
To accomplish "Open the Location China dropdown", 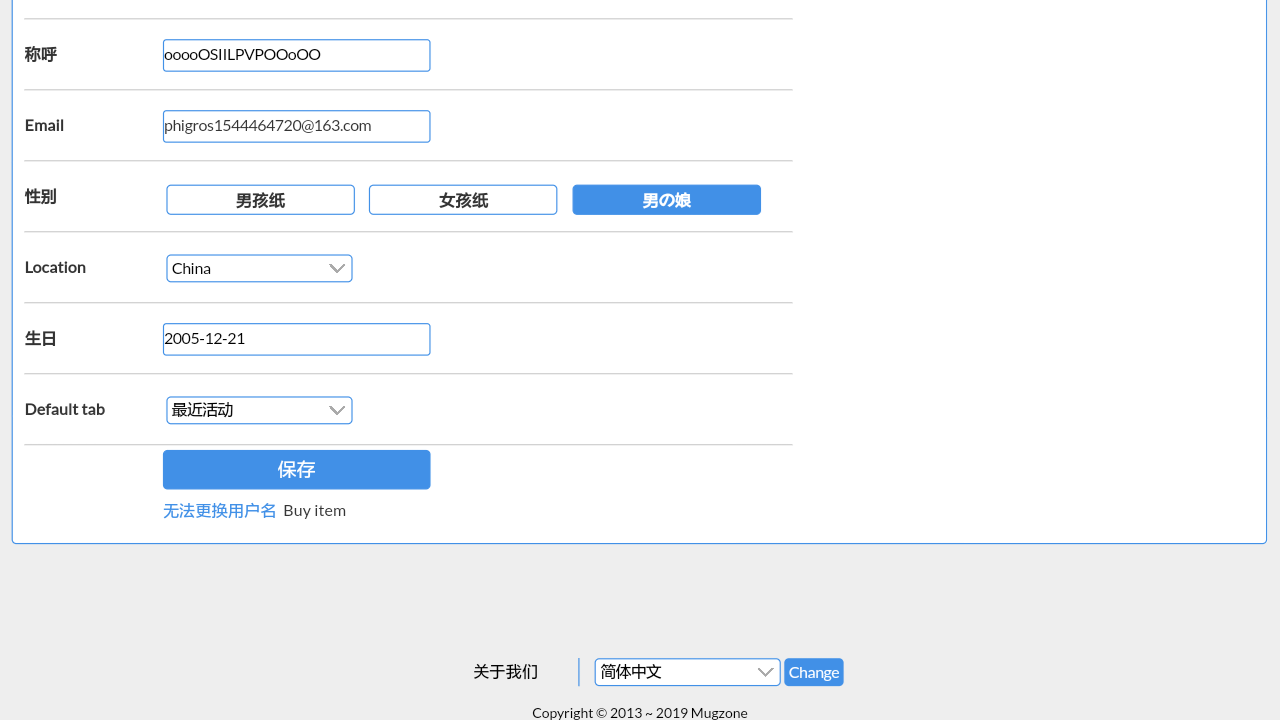I will 259,268.
